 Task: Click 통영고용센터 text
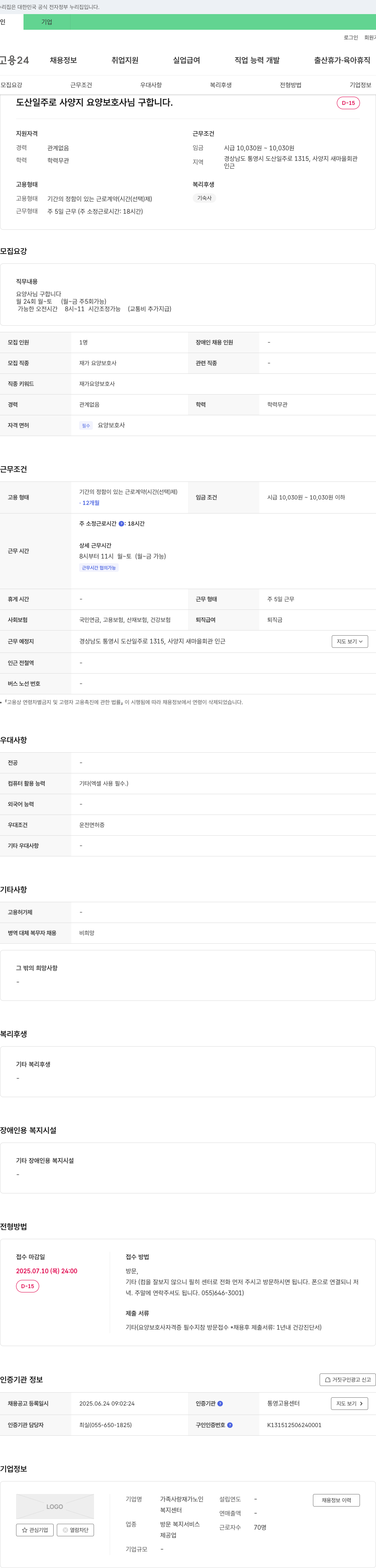pyautogui.click(x=284, y=1404)
